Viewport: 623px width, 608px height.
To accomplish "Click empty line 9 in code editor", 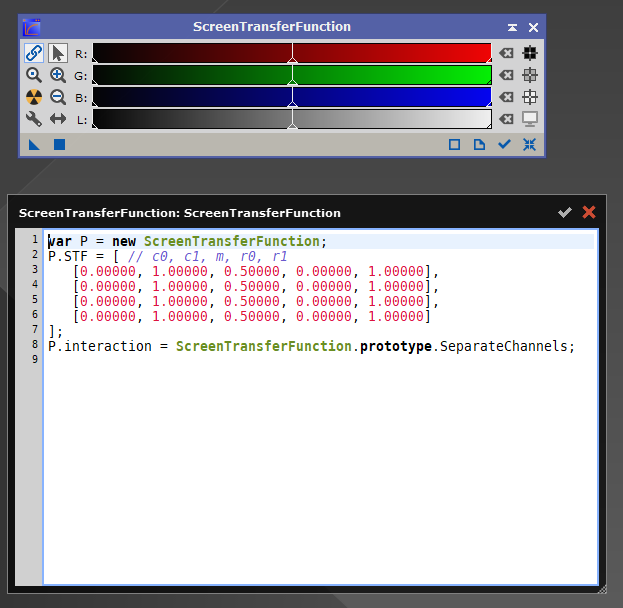I will click(320, 360).
